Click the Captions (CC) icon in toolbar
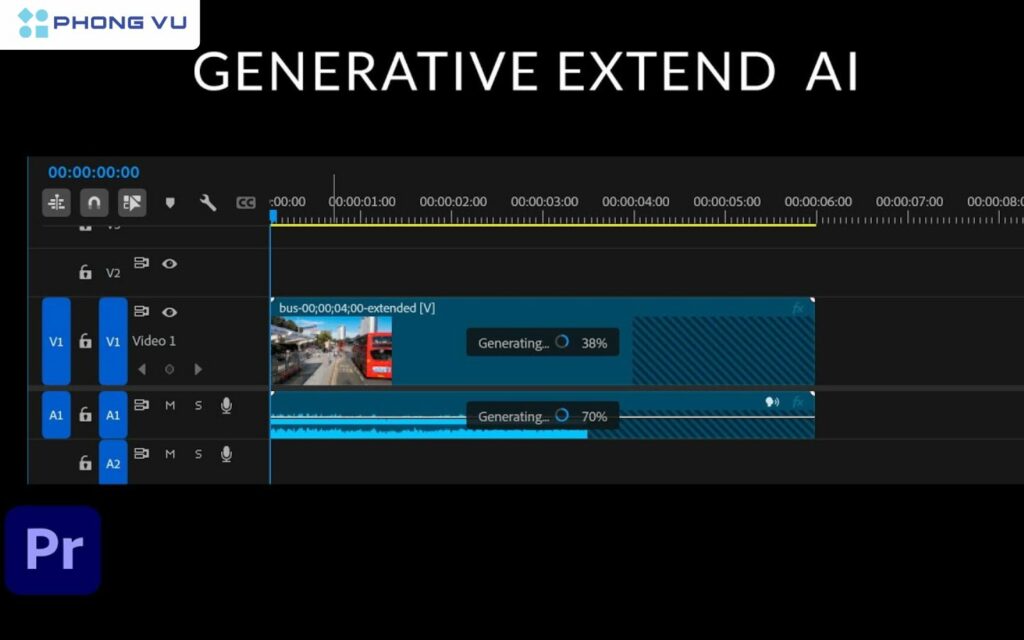 (246, 202)
